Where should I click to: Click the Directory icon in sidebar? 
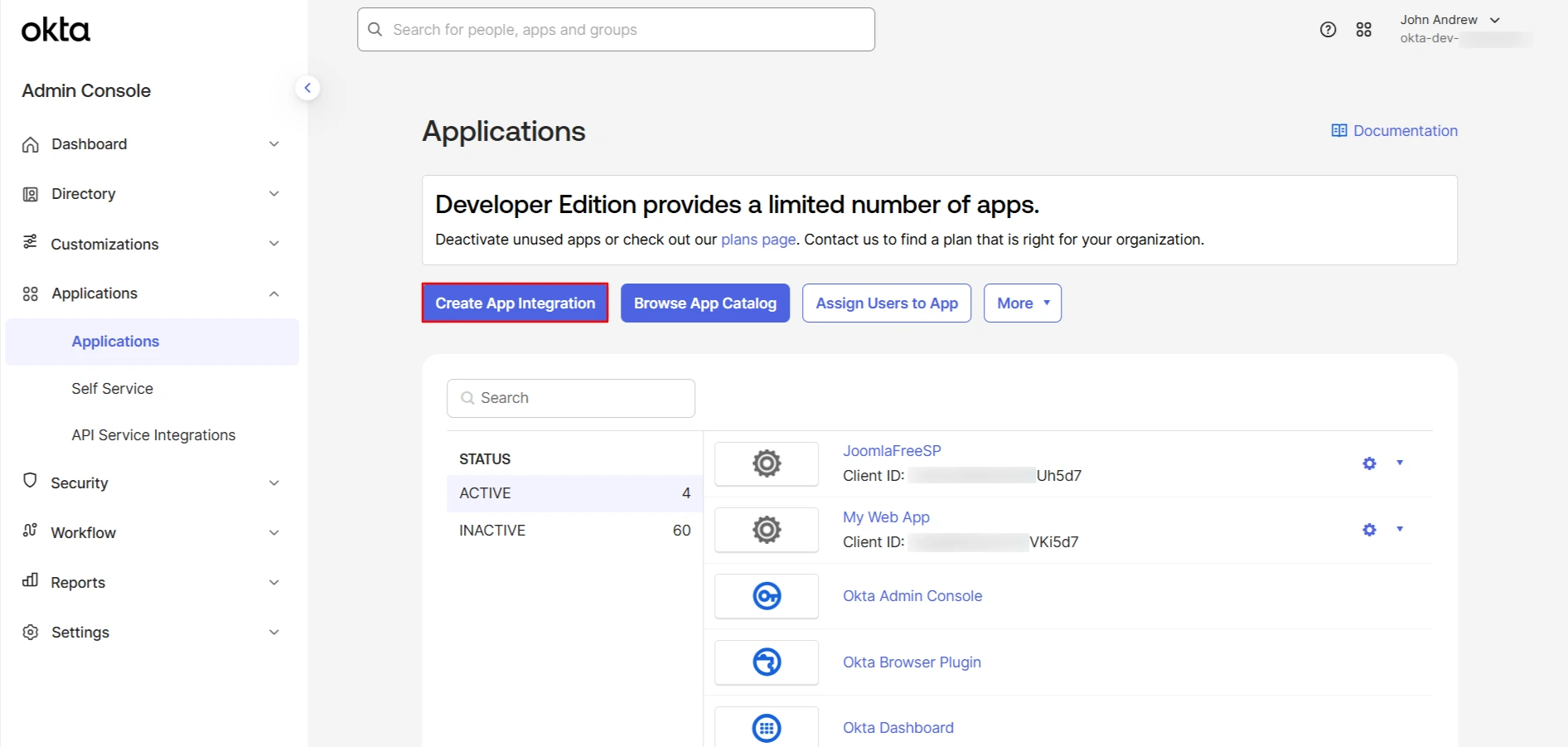point(31,194)
